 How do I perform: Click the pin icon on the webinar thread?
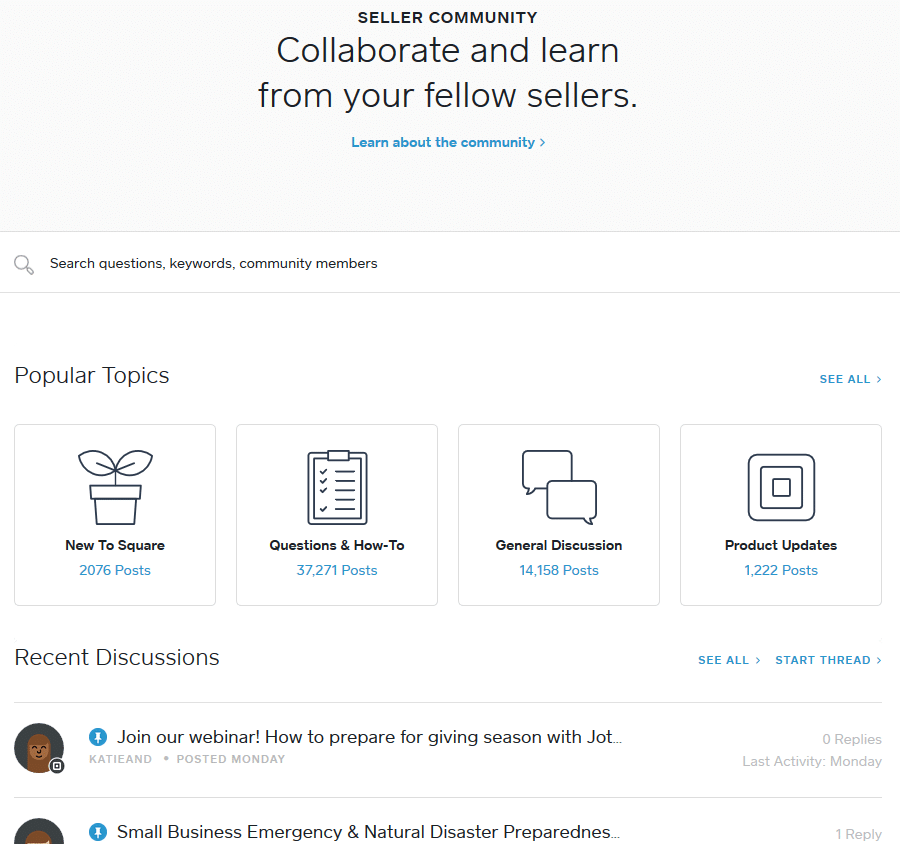tap(98, 736)
